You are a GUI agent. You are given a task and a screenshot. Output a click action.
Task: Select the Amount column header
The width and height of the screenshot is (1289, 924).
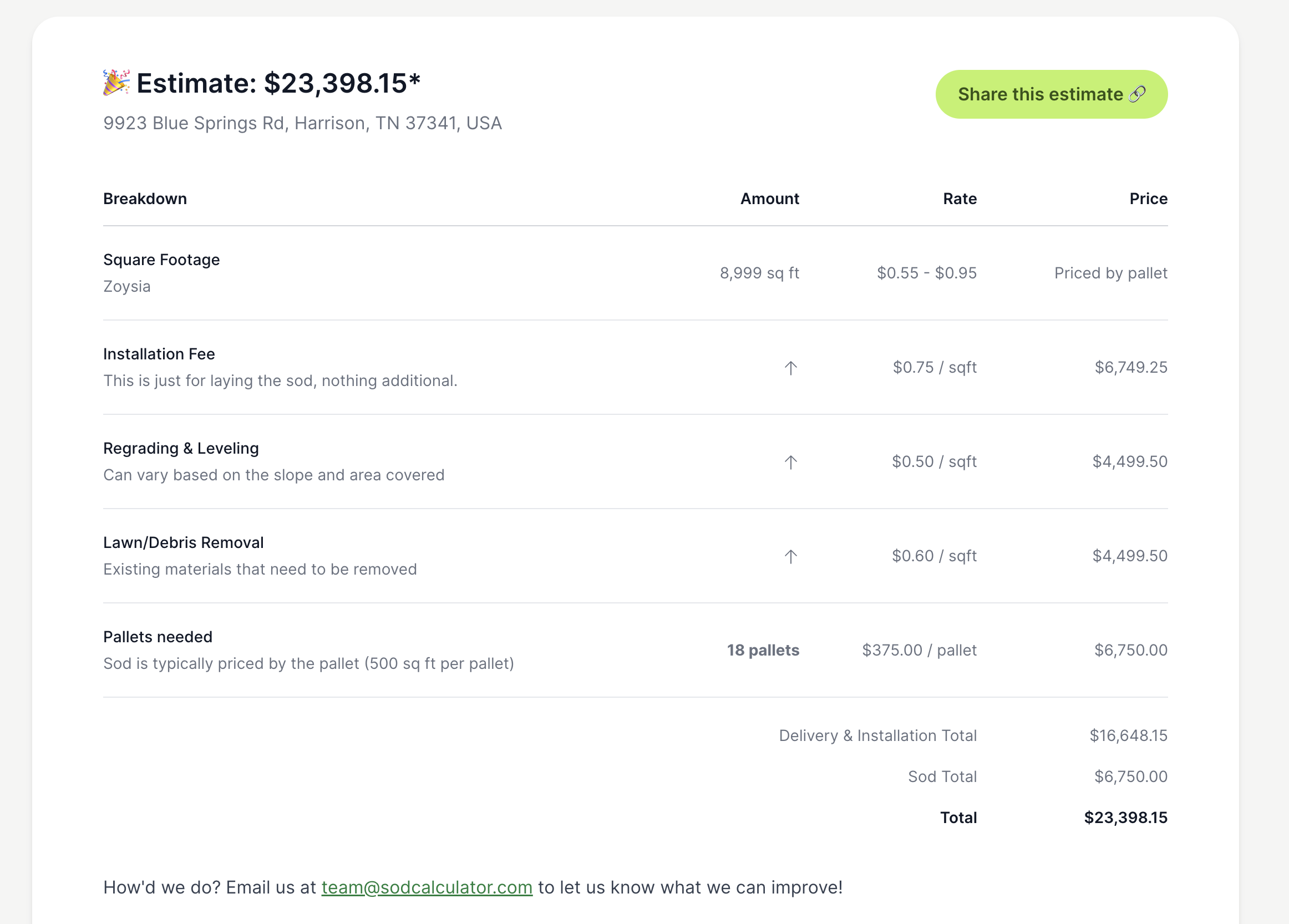pos(769,199)
